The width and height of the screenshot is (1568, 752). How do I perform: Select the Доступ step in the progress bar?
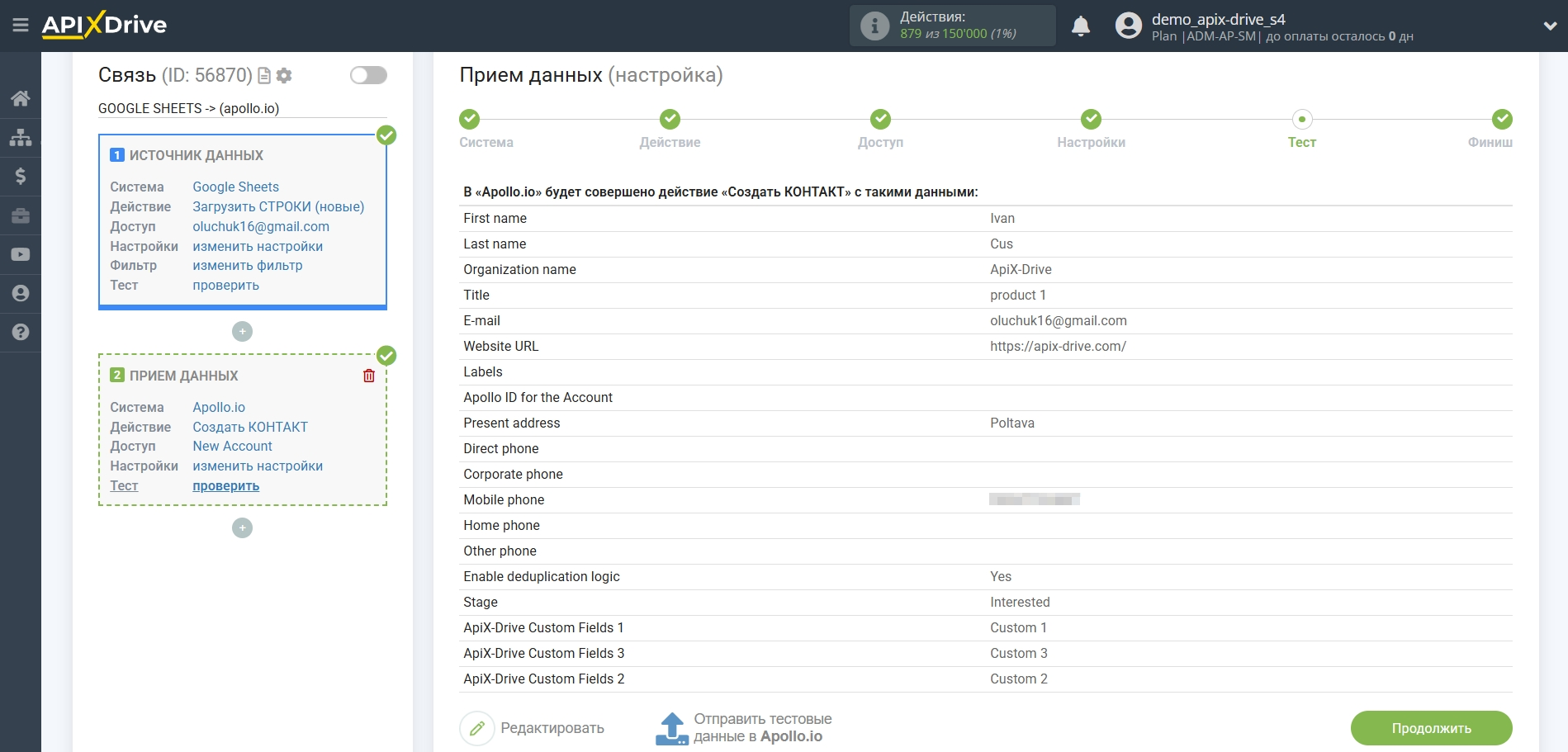[x=880, y=119]
